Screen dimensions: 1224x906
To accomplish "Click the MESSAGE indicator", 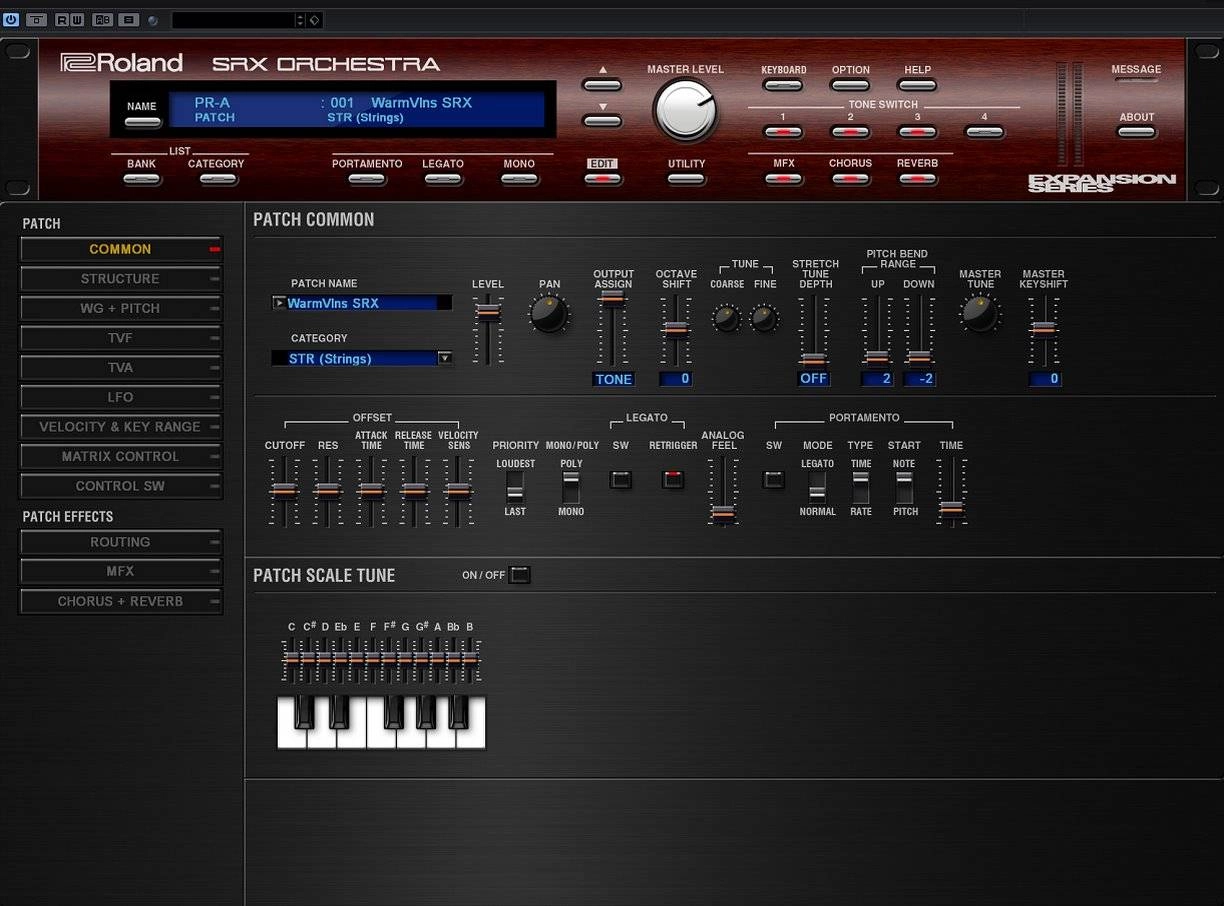I will [1136, 80].
